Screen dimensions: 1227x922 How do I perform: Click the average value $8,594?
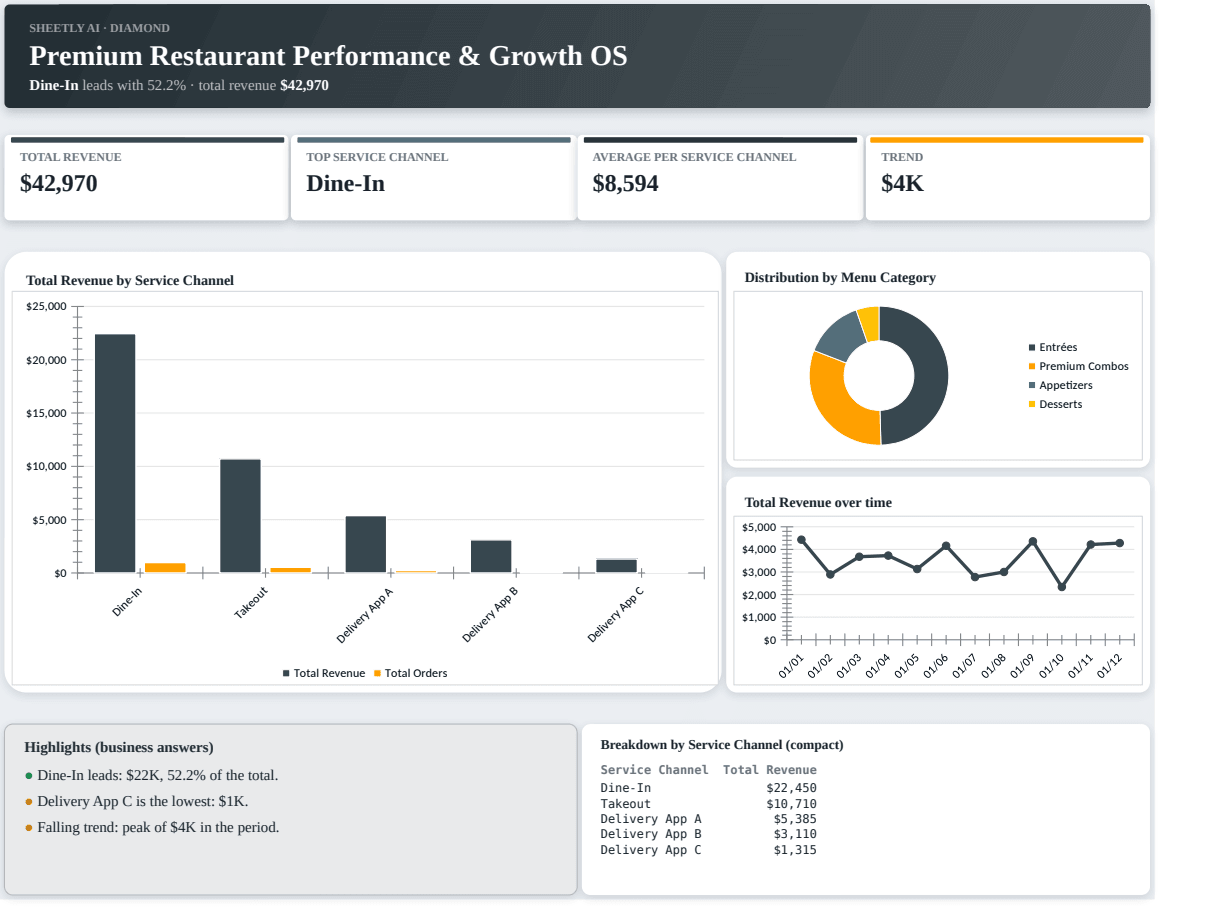coord(625,184)
